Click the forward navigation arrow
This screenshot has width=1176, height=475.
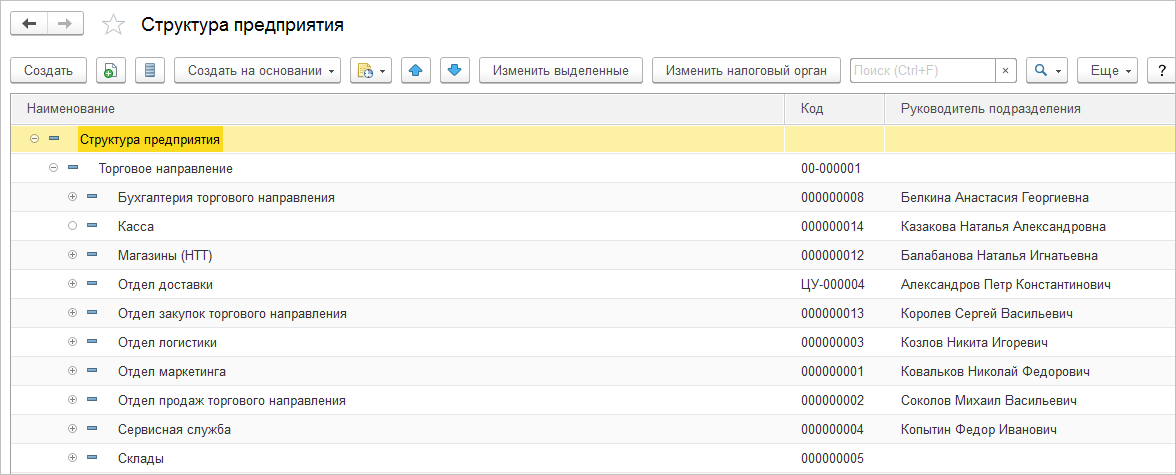pos(65,24)
